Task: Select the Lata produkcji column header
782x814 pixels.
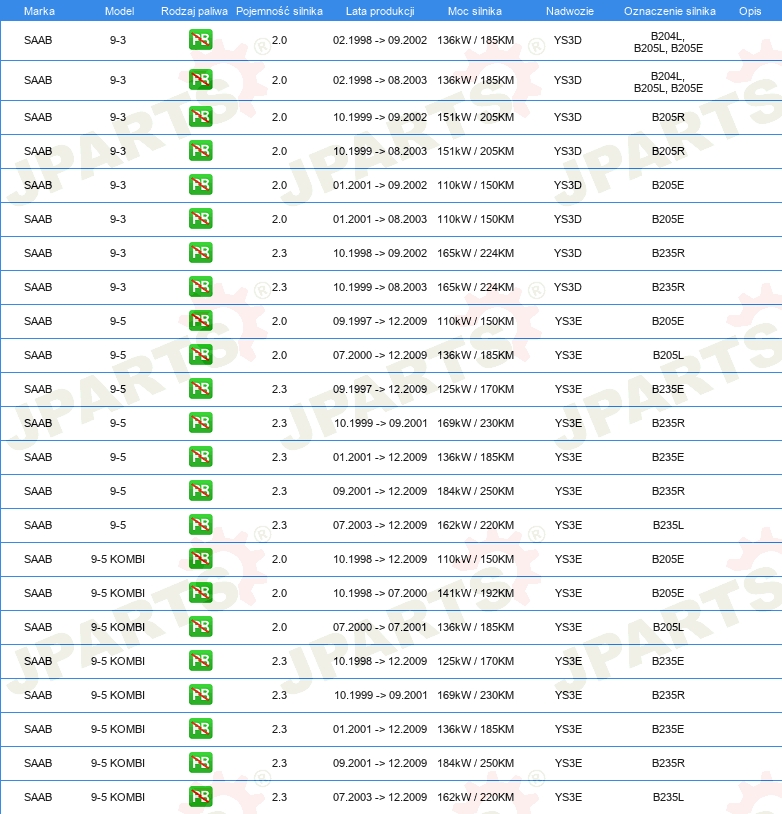Action: point(380,11)
